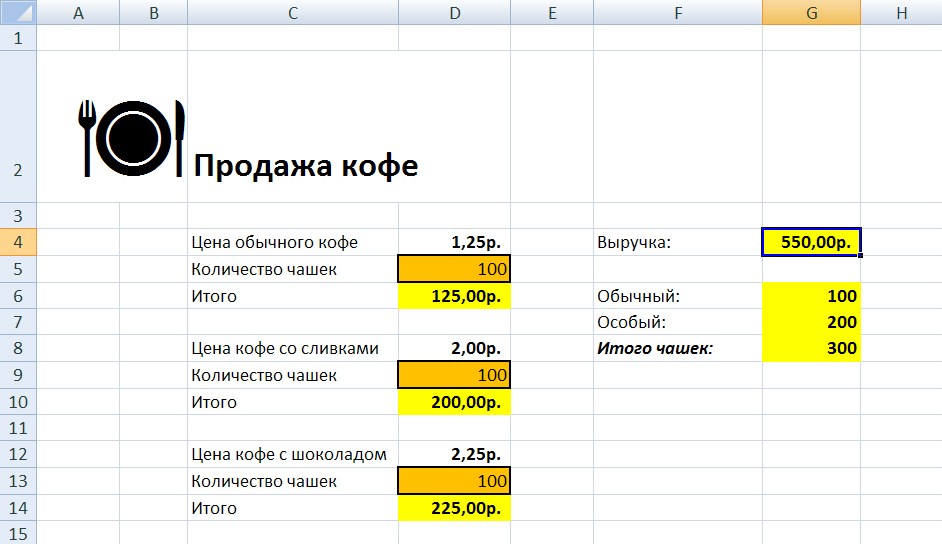Viewport: 942px width, 544px height.
Task: Select the 125,00р. total cell
Action: 455,296
